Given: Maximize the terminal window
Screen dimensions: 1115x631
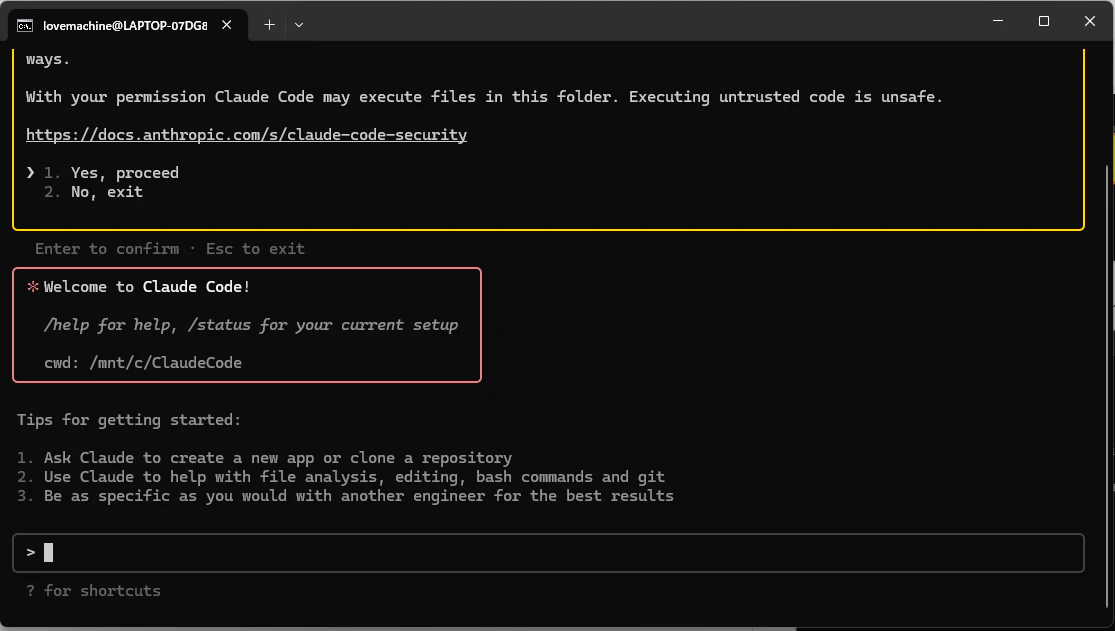Looking at the screenshot, I should (1043, 21).
